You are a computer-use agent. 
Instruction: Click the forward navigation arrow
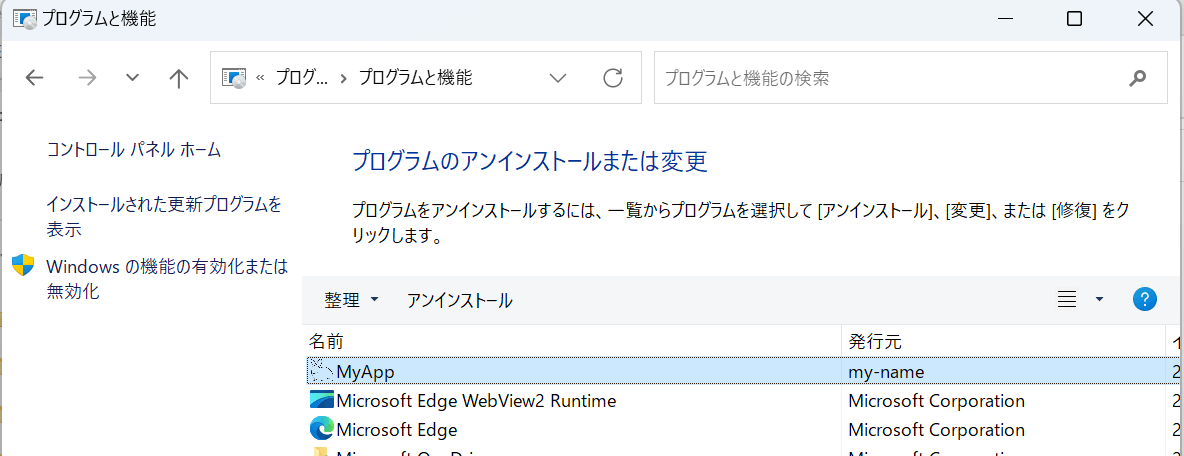tap(88, 78)
